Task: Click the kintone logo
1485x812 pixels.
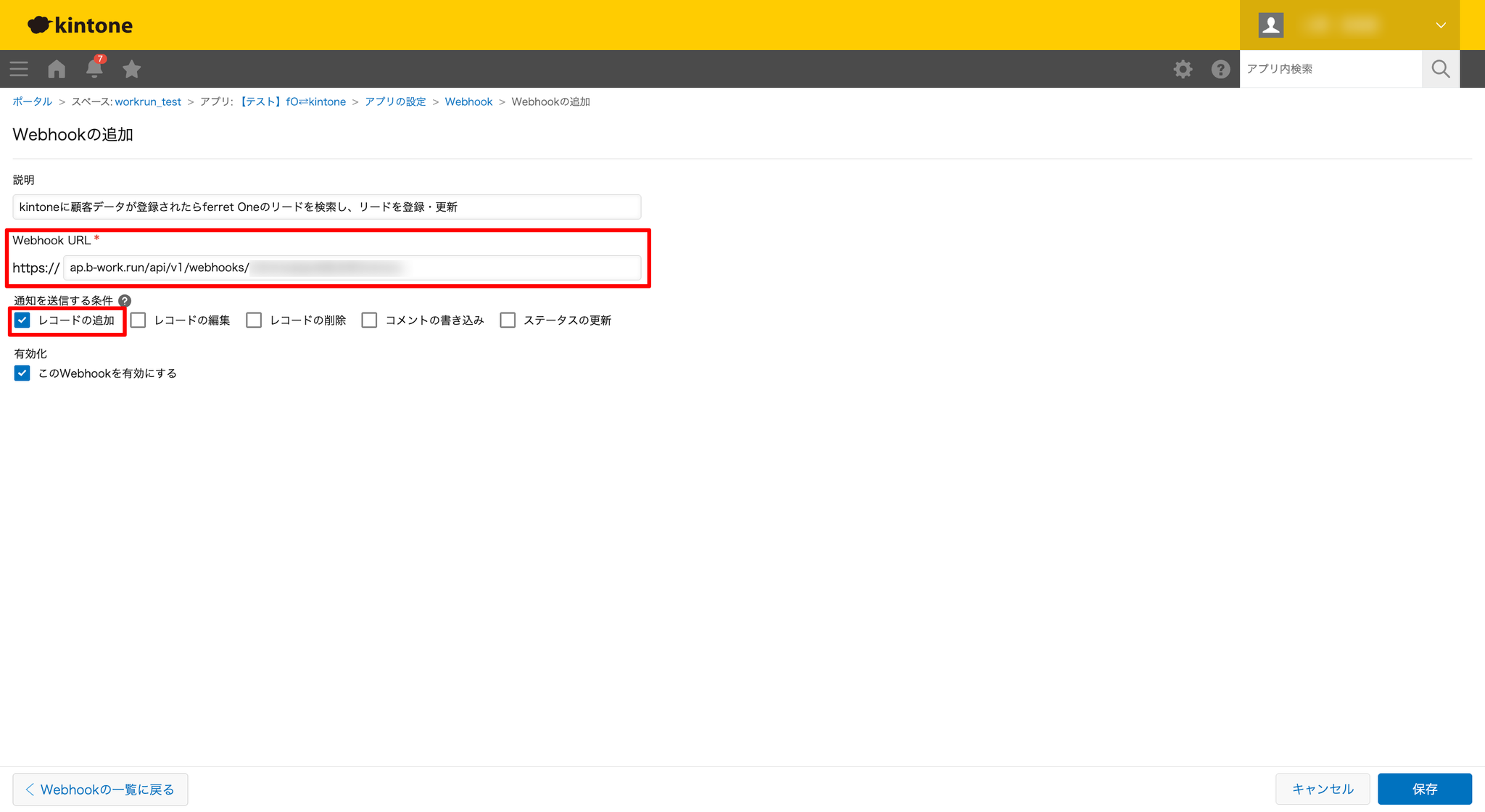Action: pos(80,25)
